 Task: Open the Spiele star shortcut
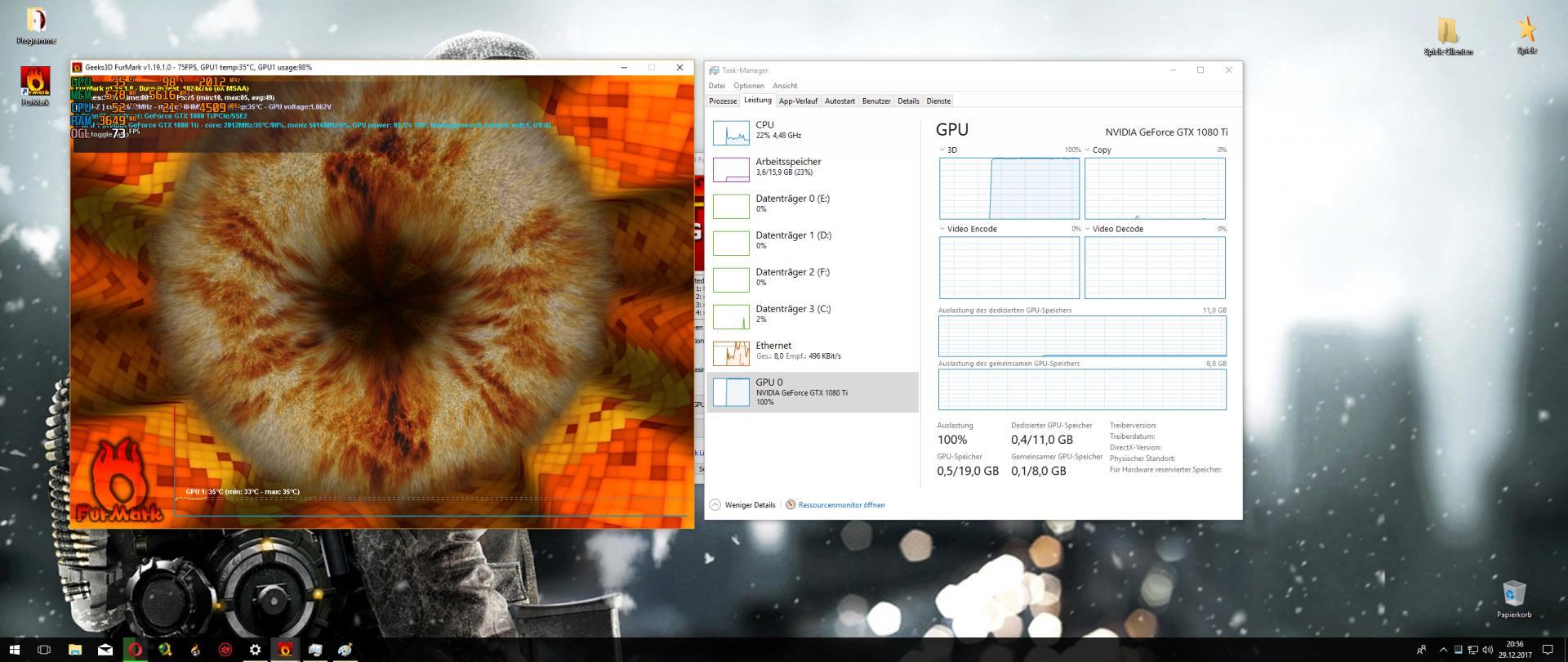pos(1526,35)
